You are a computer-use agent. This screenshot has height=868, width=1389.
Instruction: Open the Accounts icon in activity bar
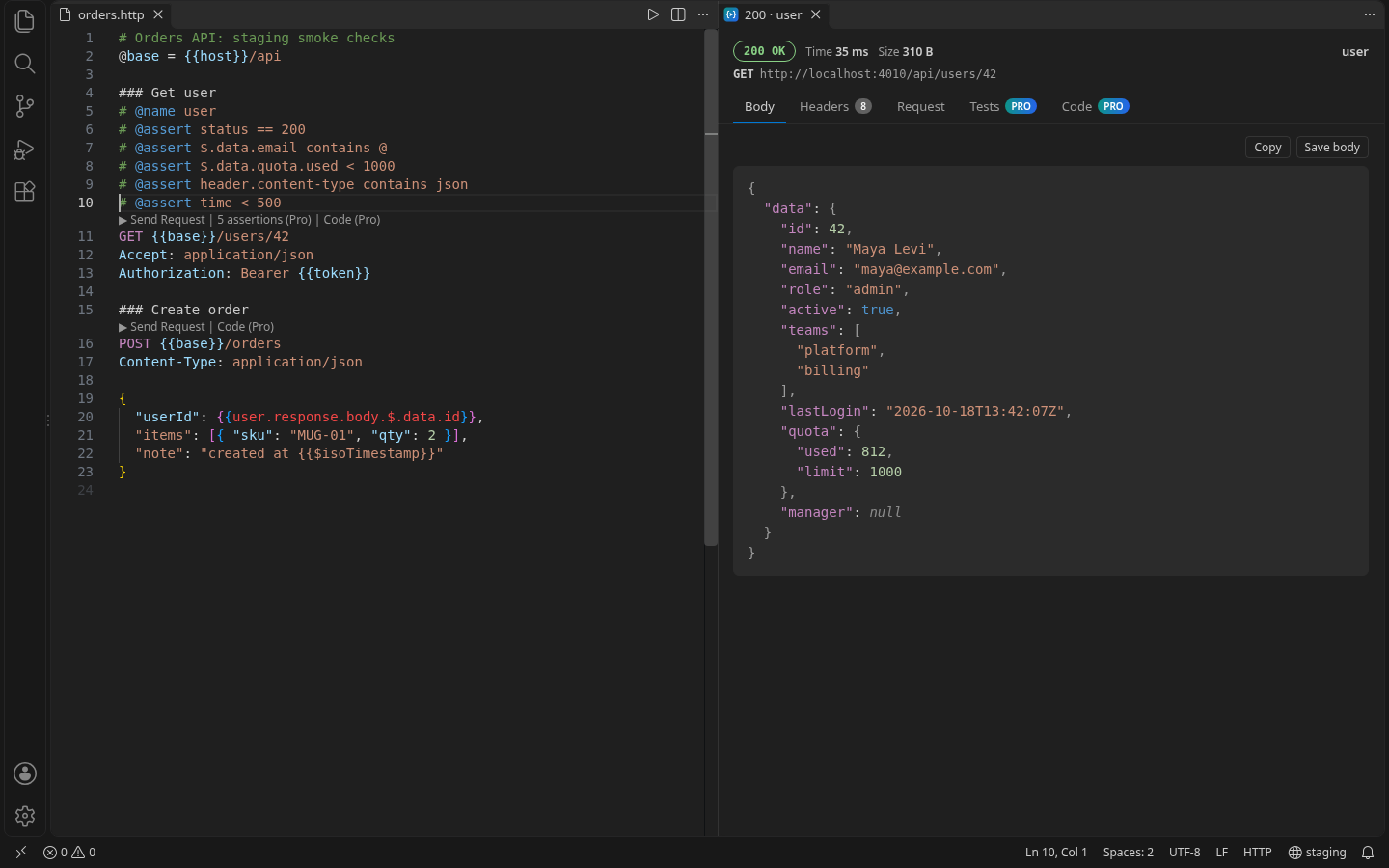[x=25, y=773]
